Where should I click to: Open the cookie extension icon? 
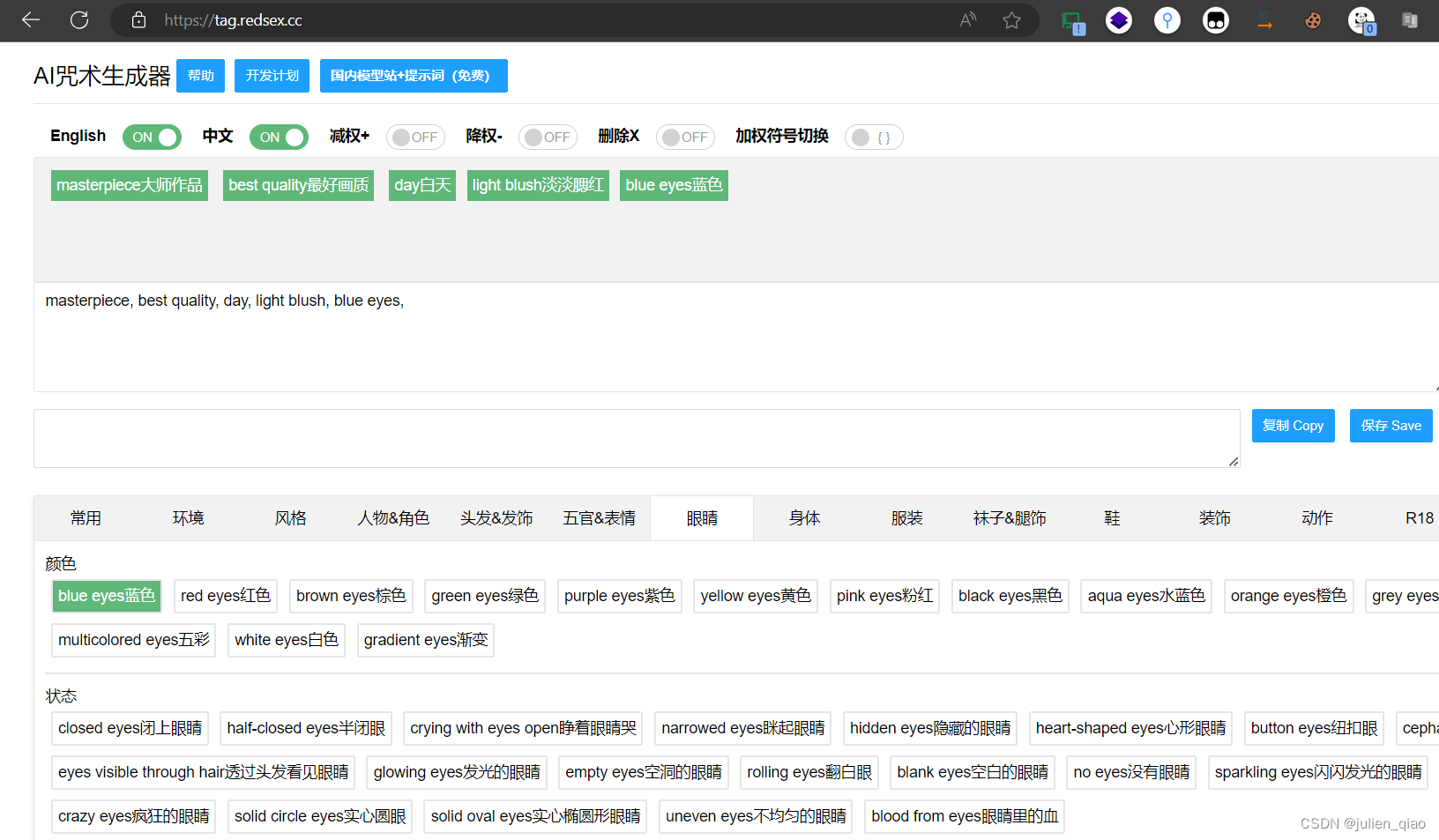pos(1313,19)
